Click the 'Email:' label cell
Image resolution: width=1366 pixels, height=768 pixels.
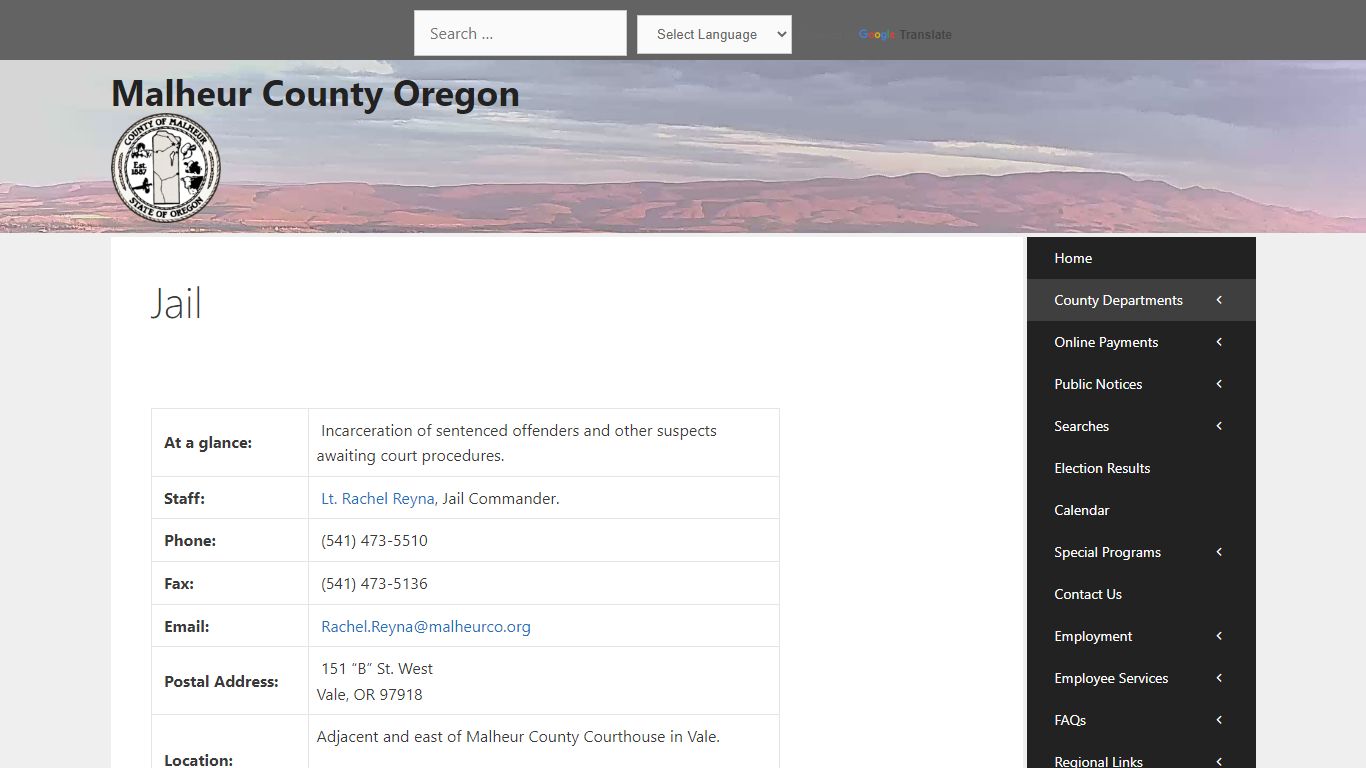point(230,626)
